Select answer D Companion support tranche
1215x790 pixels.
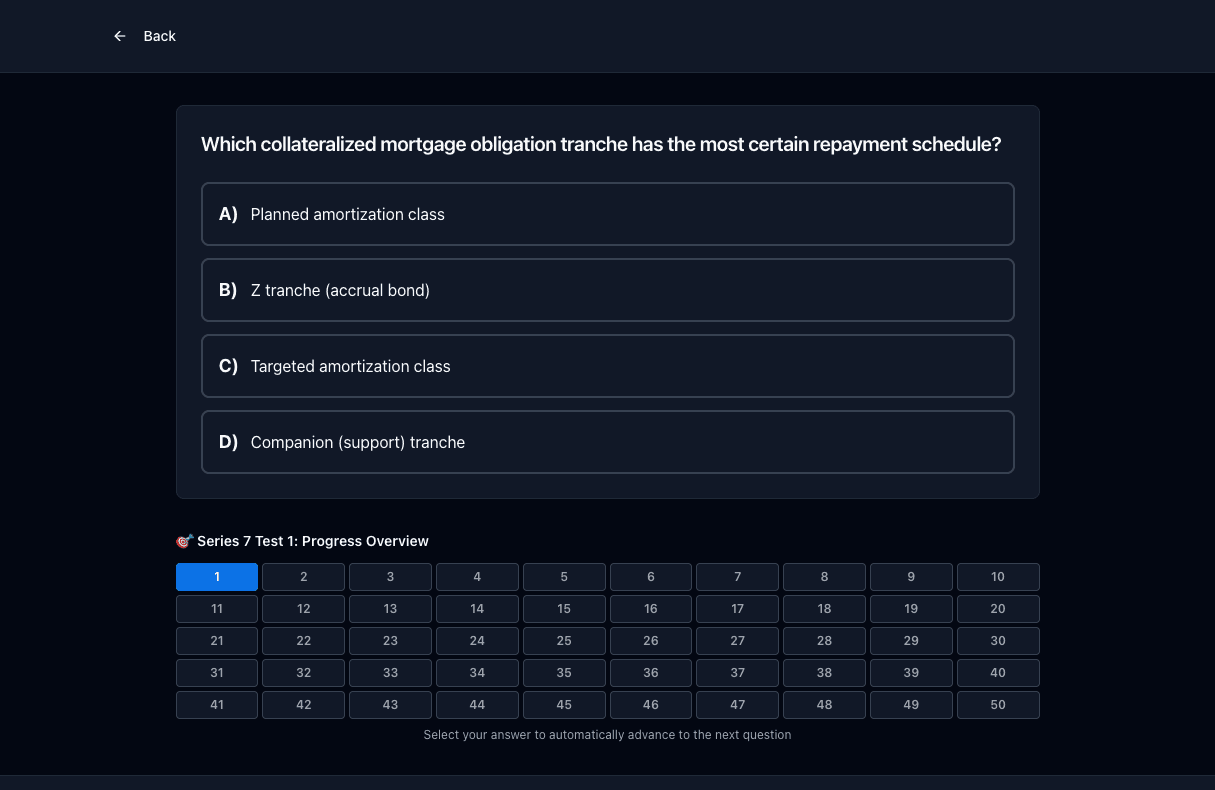(x=608, y=442)
